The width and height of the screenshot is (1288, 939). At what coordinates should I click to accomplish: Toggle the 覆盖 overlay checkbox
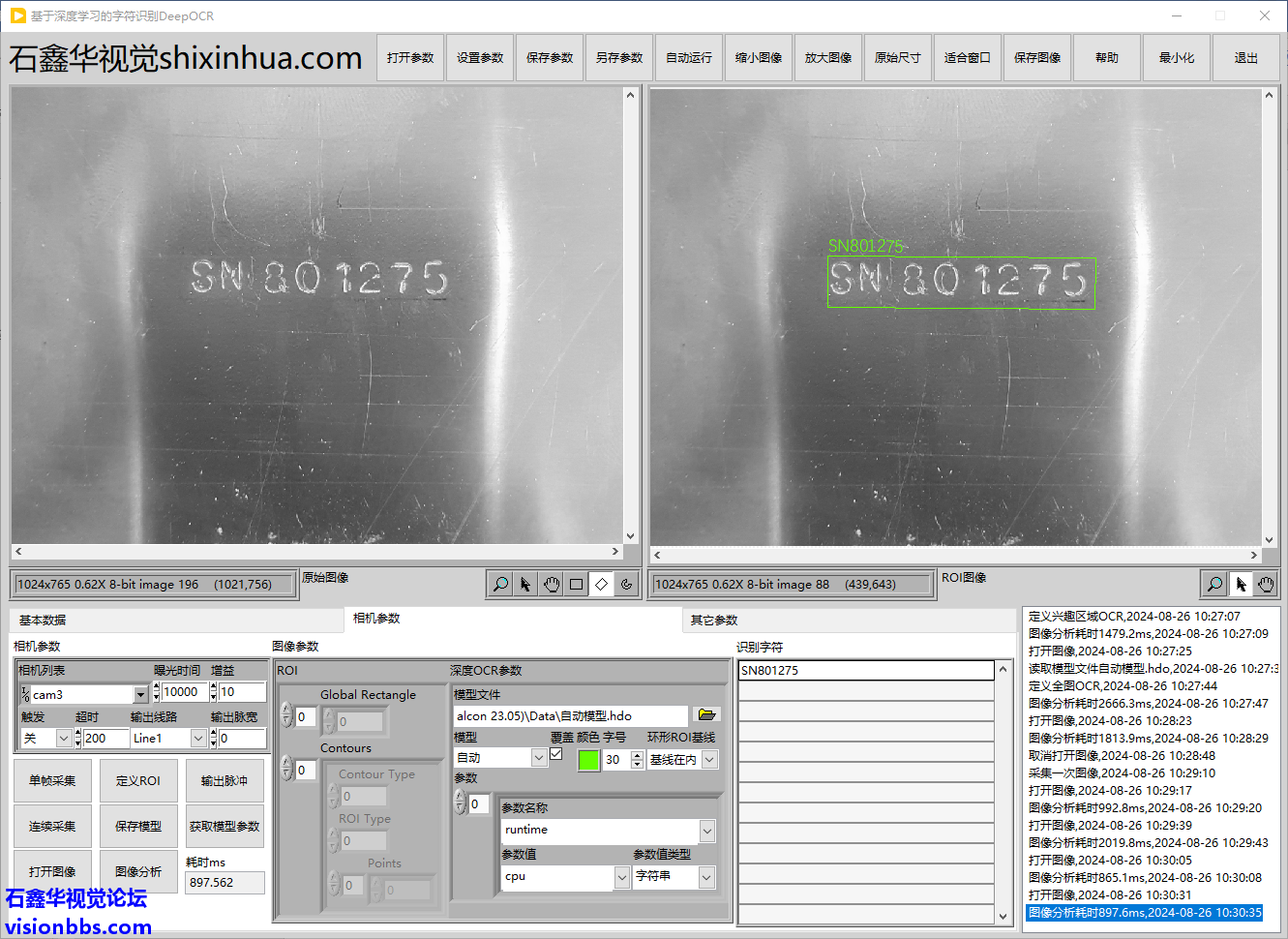(x=556, y=754)
